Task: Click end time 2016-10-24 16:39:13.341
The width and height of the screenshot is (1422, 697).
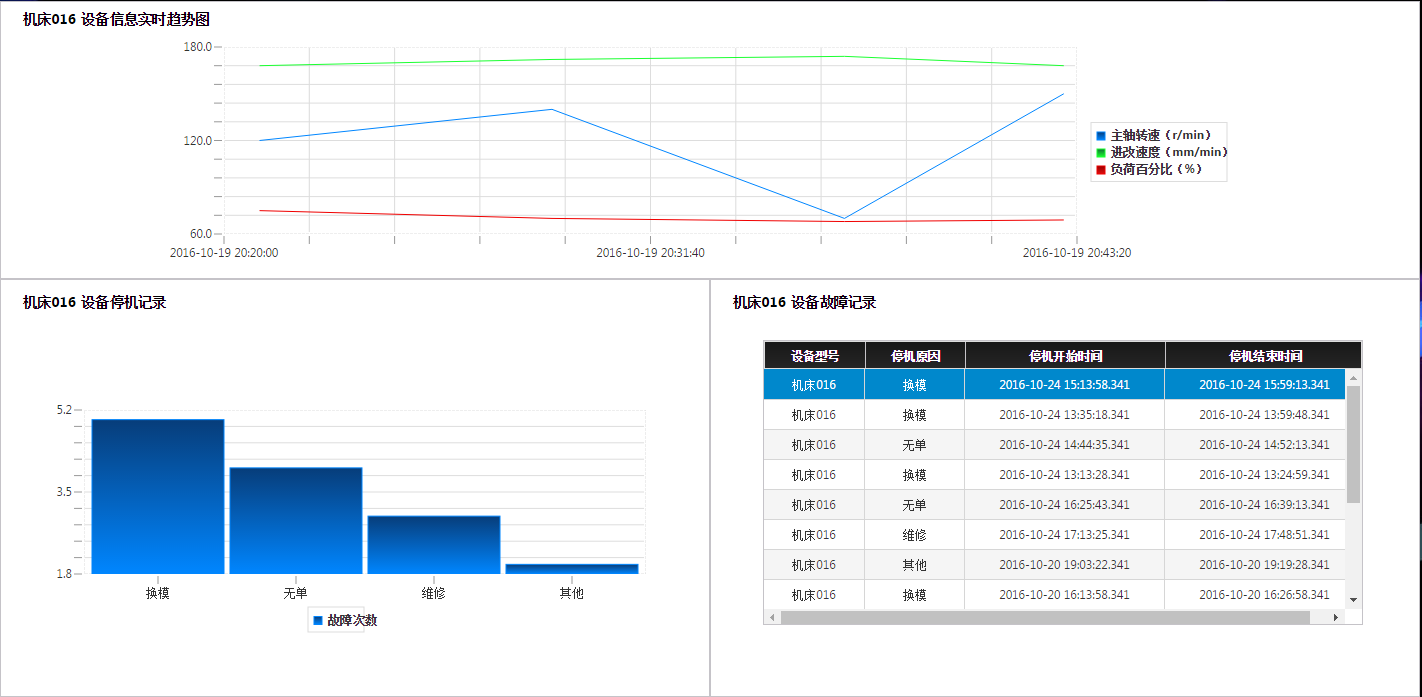Action: (x=1264, y=505)
